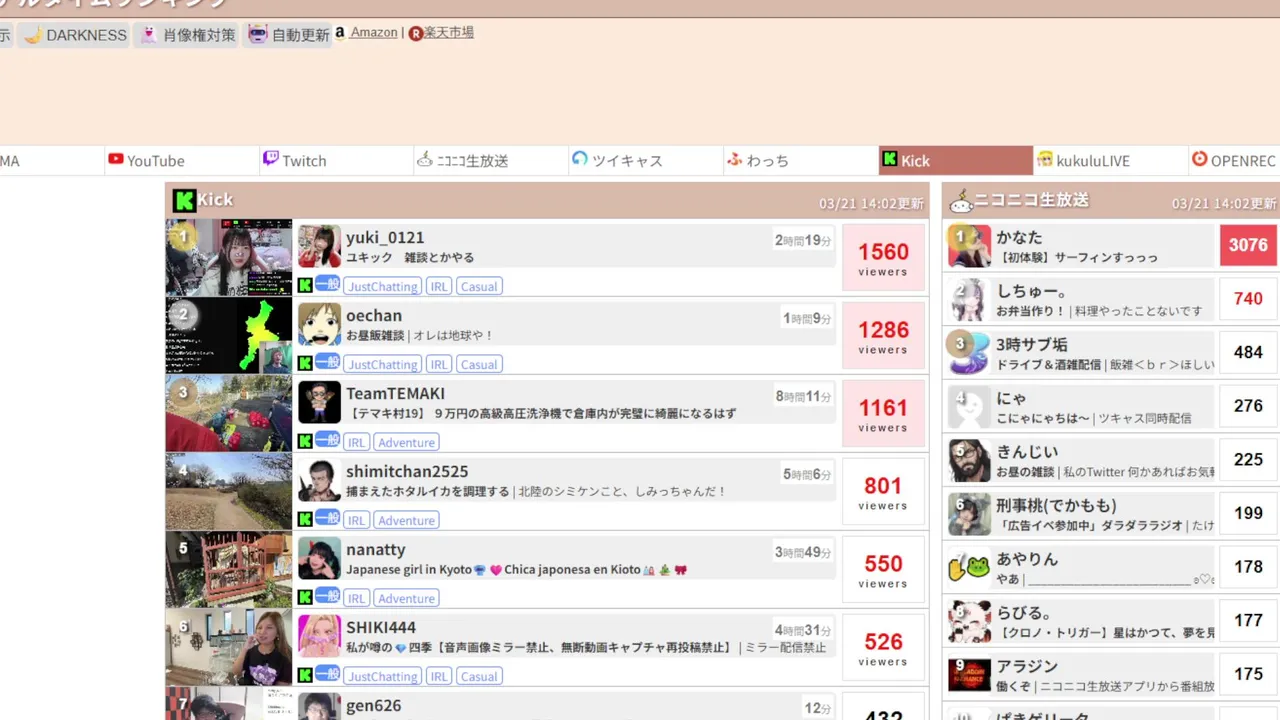
Task: Click 3時サブ垢 avatar icon
Action: click(x=969, y=354)
